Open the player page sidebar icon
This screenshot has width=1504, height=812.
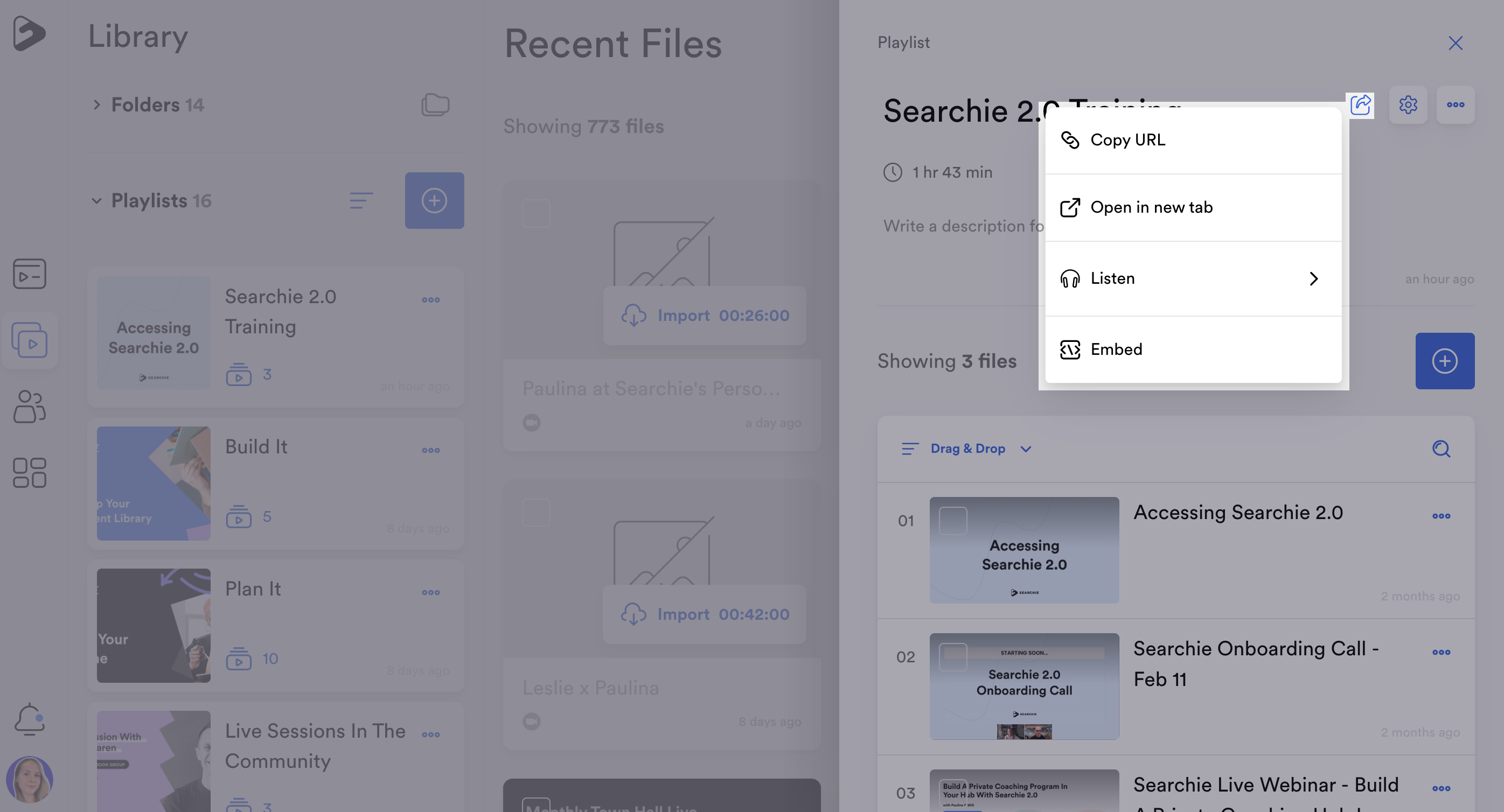point(29,274)
